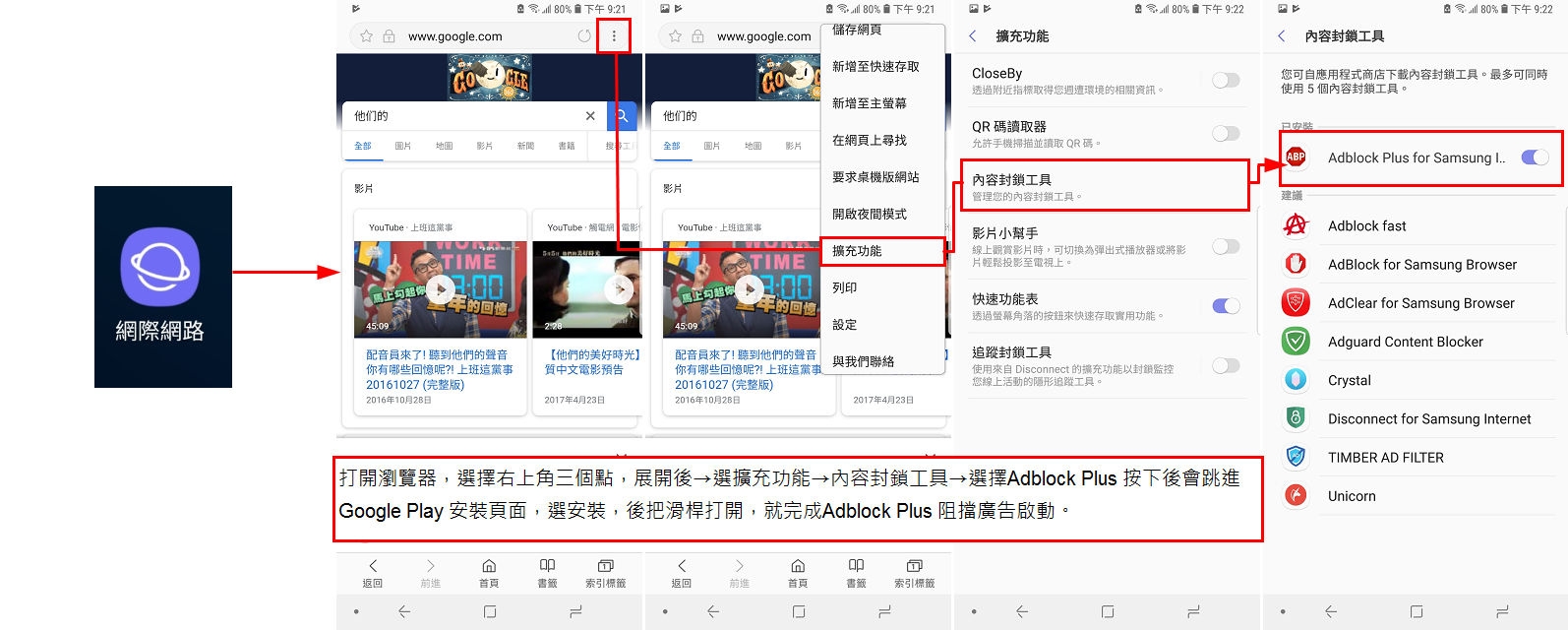Tap Android recents button below the 擴充功能 screen
Viewport: 1568px width, 632px height.
1193,611
